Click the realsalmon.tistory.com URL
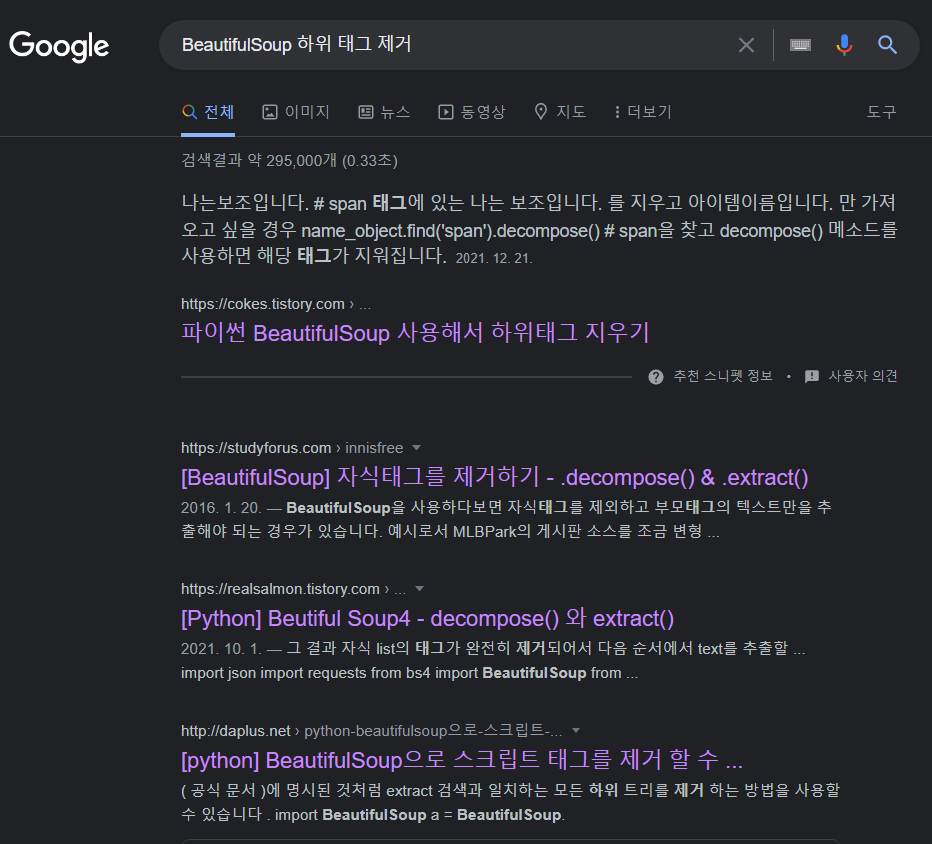The width and height of the screenshot is (932, 844). pyautogui.click(x=280, y=588)
